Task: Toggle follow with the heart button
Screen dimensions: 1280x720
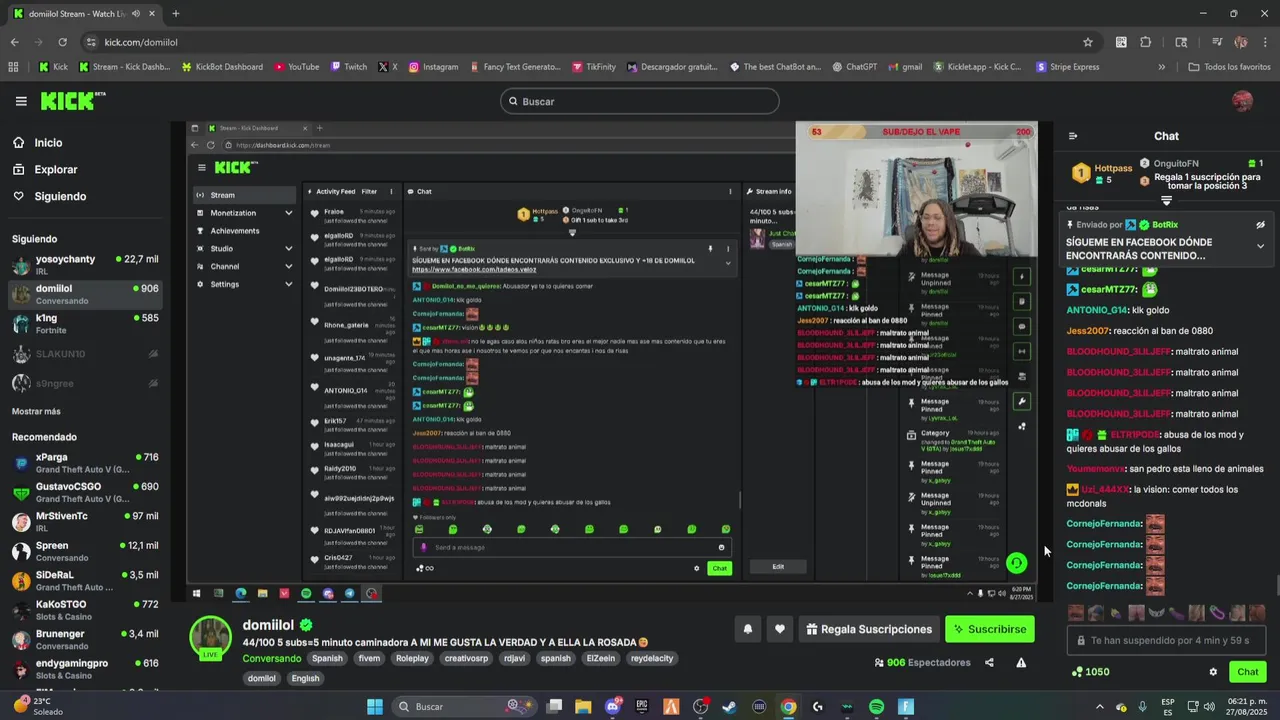Action: point(780,629)
